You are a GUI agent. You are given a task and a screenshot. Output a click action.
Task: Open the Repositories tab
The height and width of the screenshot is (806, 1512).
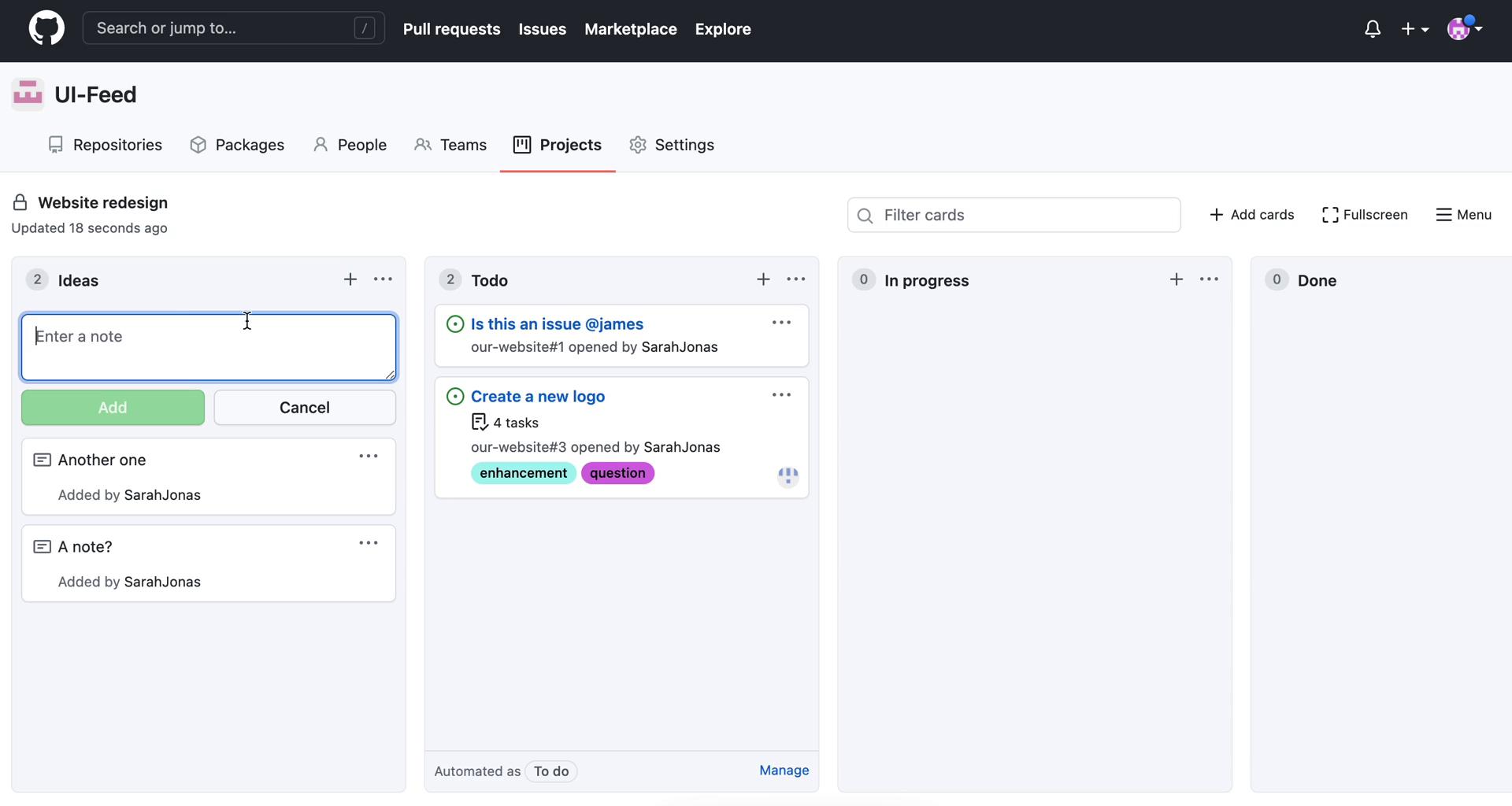(x=105, y=145)
